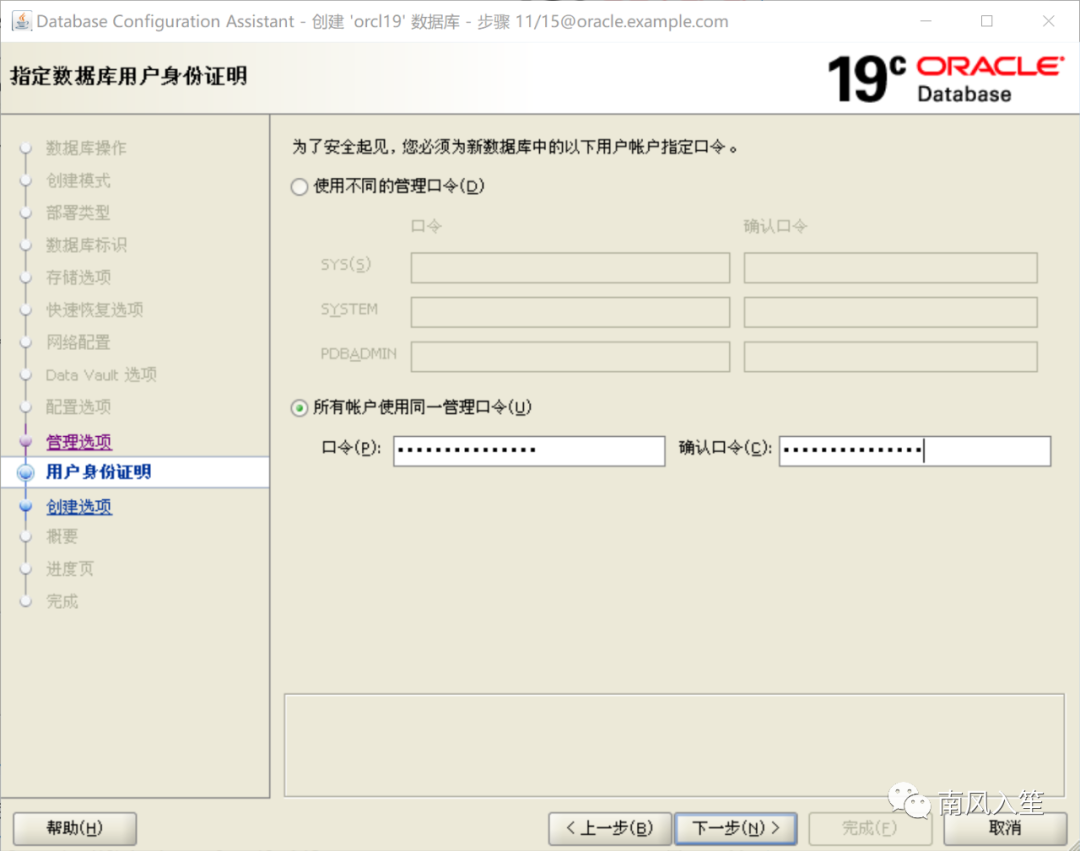Click the 数据库标识 step label
This screenshot has width=1080, height=851.
[86, 245]
